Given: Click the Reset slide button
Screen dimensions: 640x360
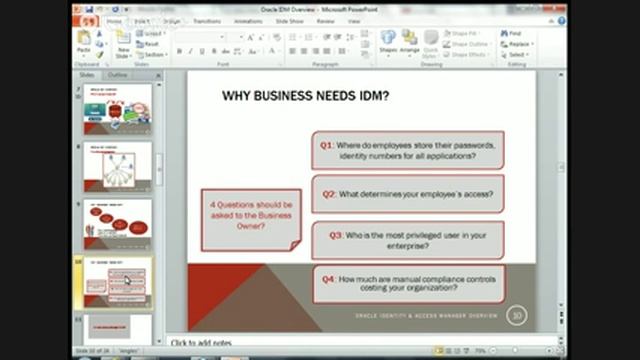Looking at the screenshot, I should tap(148, 44).
